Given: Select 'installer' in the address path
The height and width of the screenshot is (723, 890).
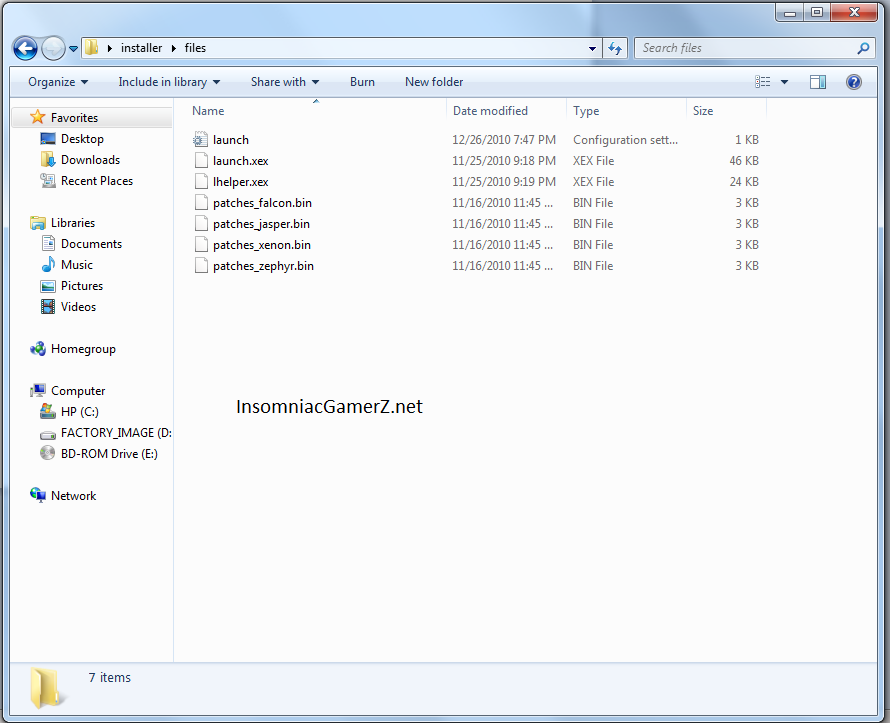Looking at the screenshot, I should point(141,48).
